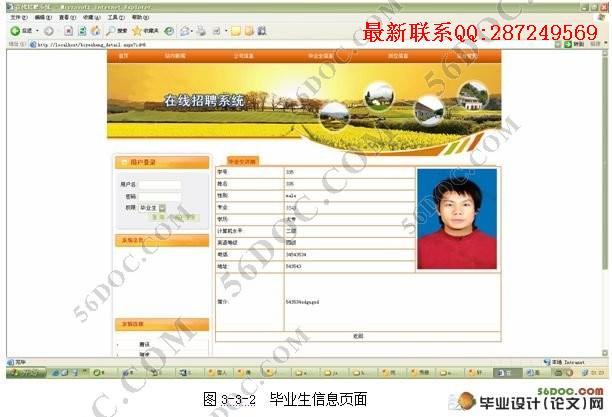
Task: Click the Internet zone status bar indicator
Action: pos(565,362)
